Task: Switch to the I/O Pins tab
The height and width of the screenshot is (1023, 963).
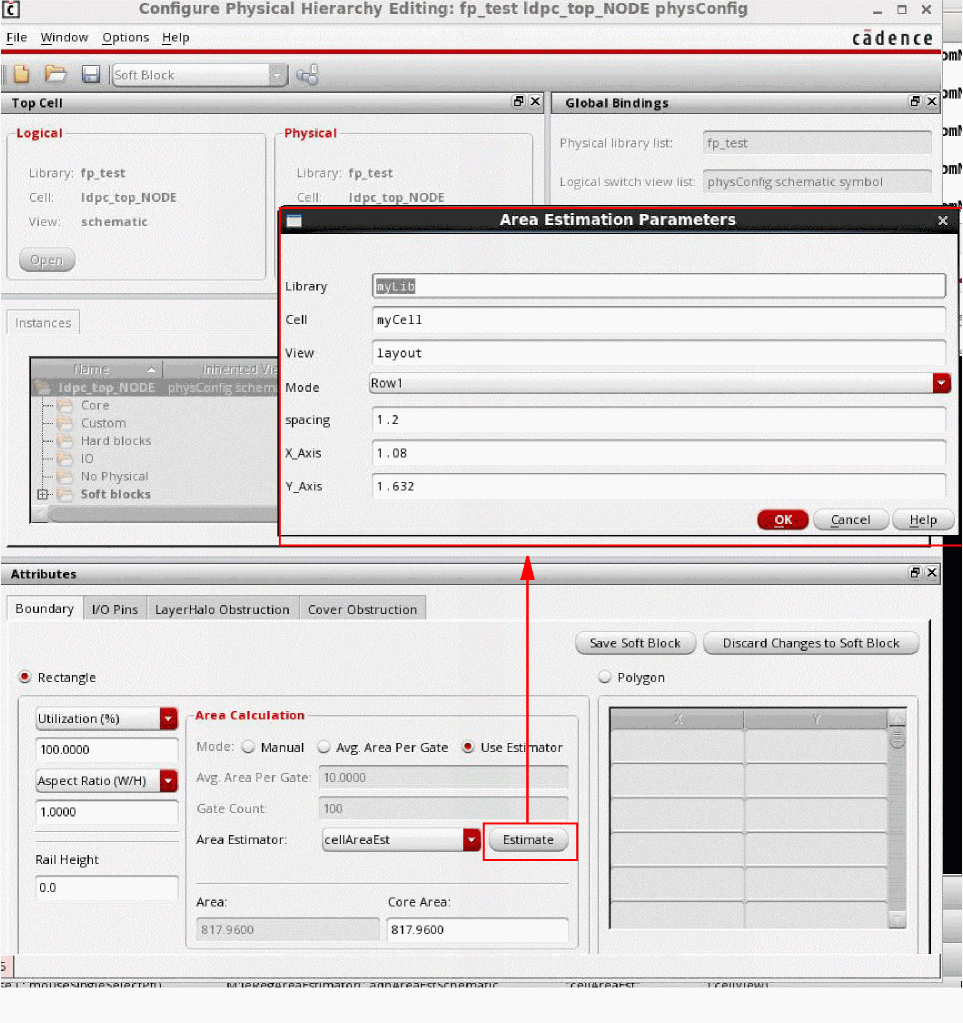Action: click(x=115, y=609)
